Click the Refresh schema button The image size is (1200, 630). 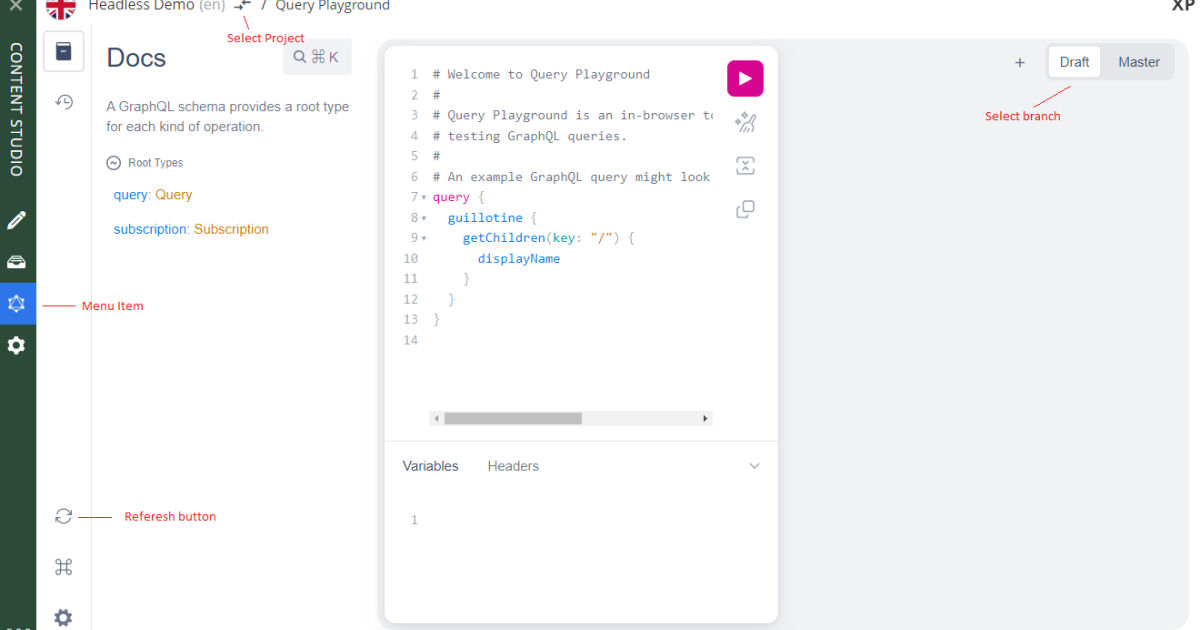(63, 516)
